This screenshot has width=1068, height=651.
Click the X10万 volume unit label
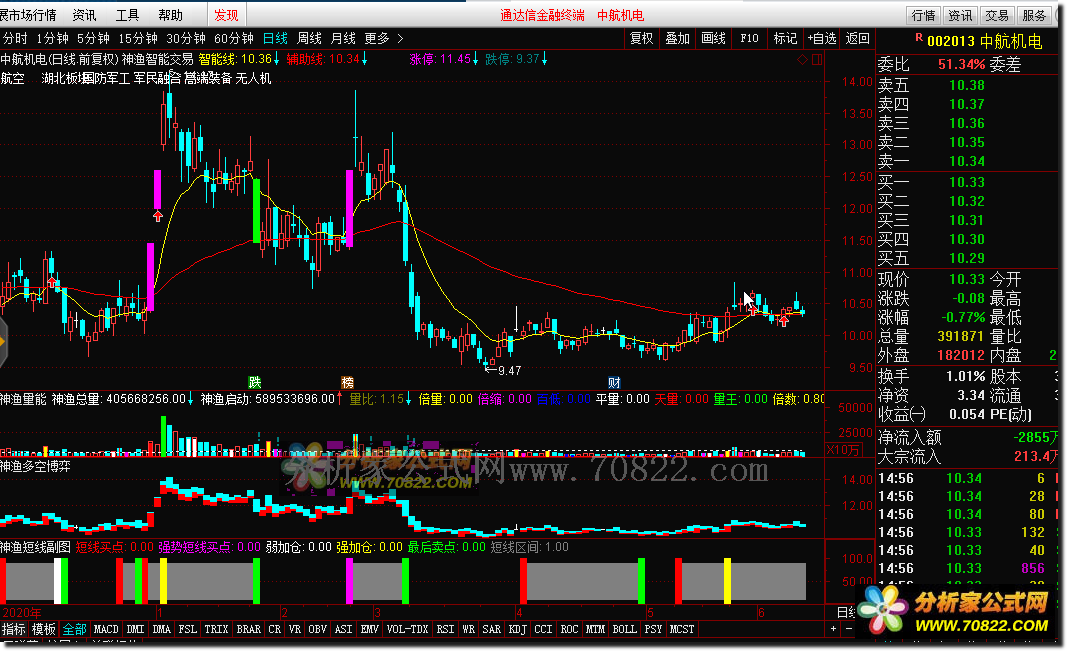tap(843, 449)
